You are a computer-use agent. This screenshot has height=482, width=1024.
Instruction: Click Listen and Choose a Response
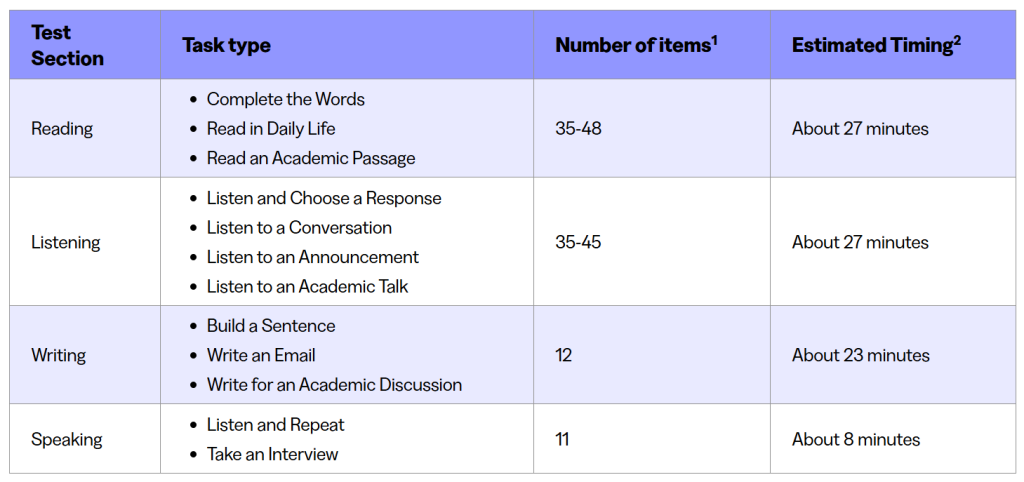click(x=323, y=198)
